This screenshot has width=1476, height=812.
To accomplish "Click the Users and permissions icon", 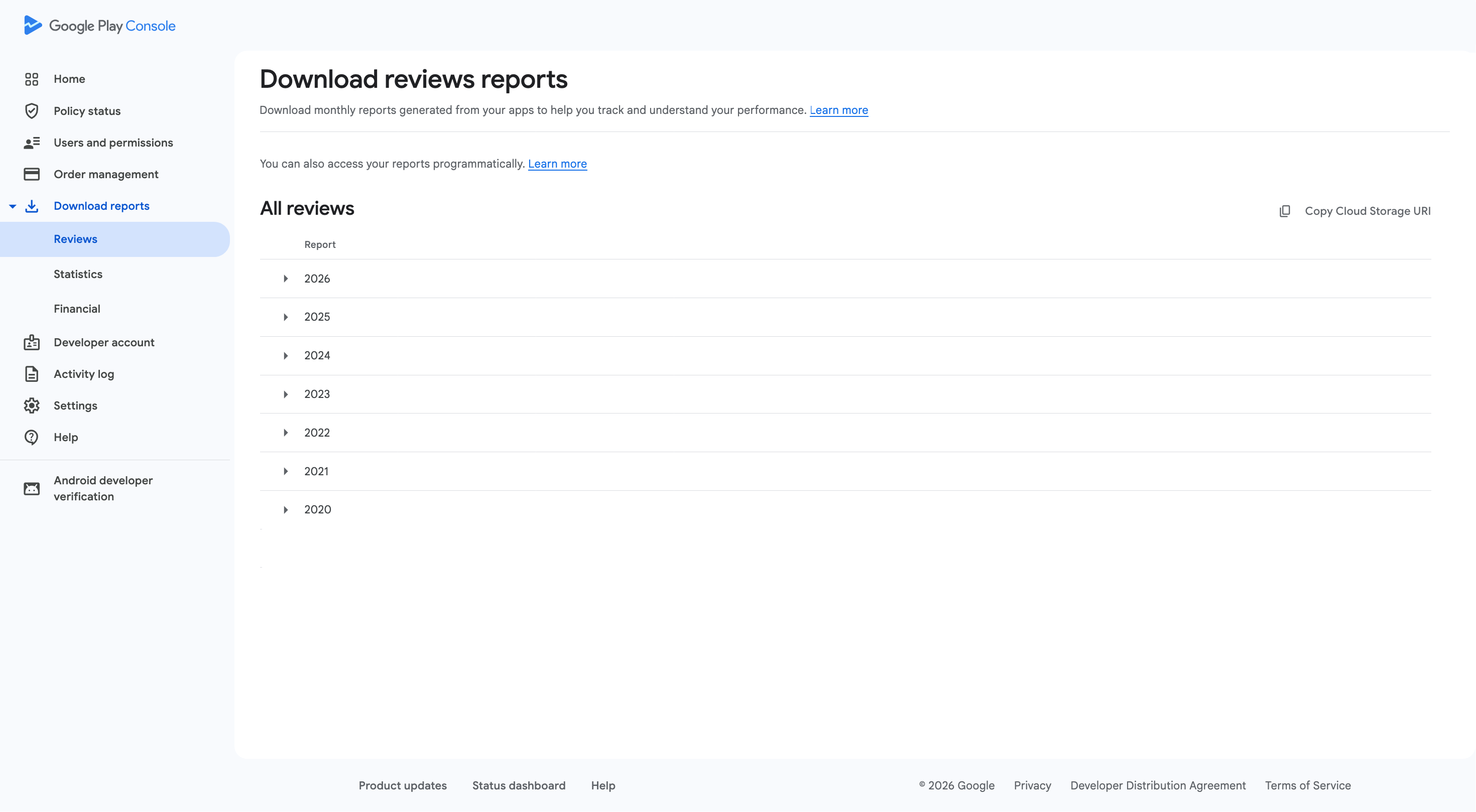I will (32, 143).
